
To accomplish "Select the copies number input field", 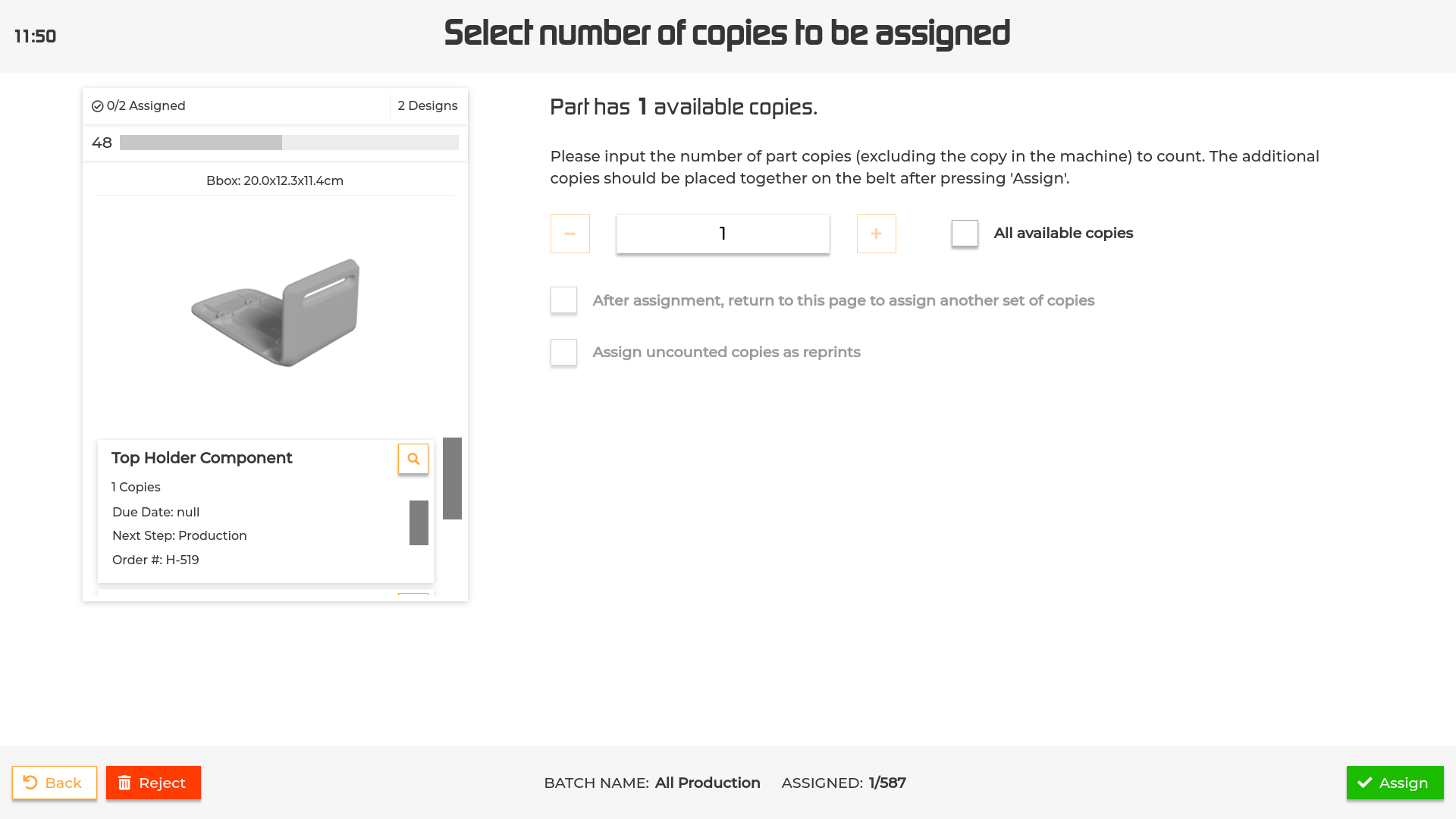I will 722,234.
